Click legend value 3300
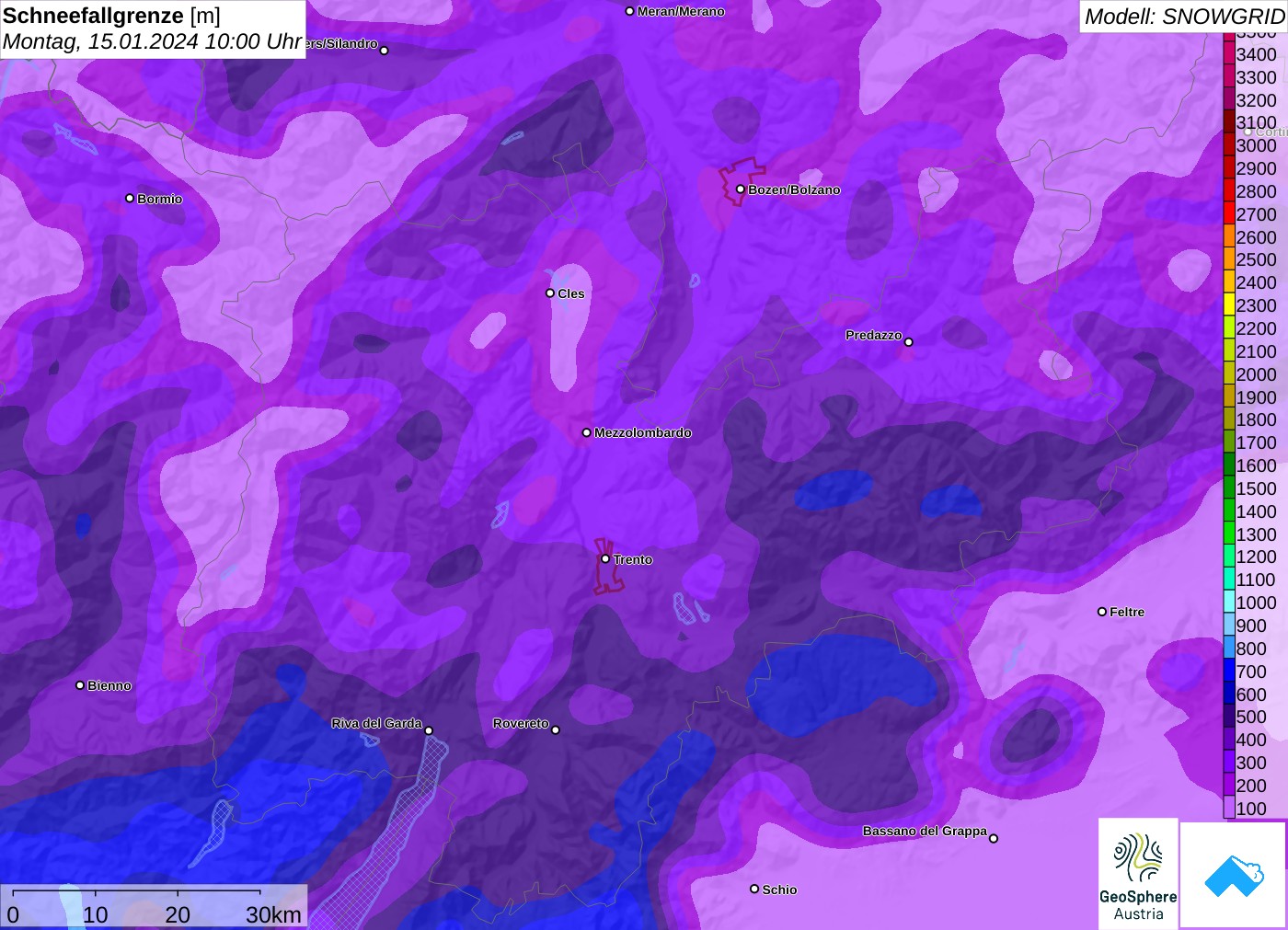The height and width of the screenshot is (930, 1288). point(1256,77)
